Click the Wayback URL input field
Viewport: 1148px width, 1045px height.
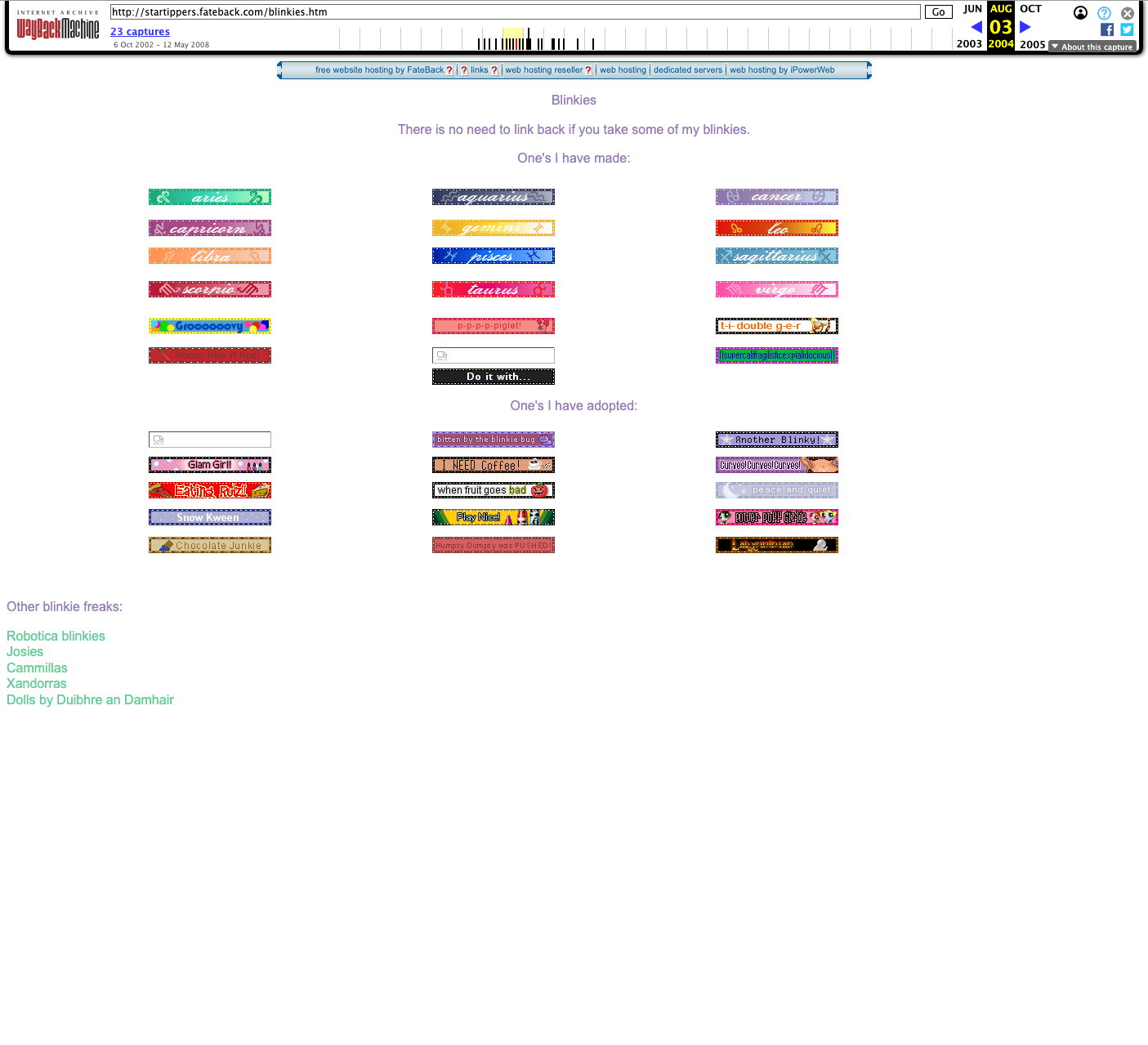tap(515, 12)
